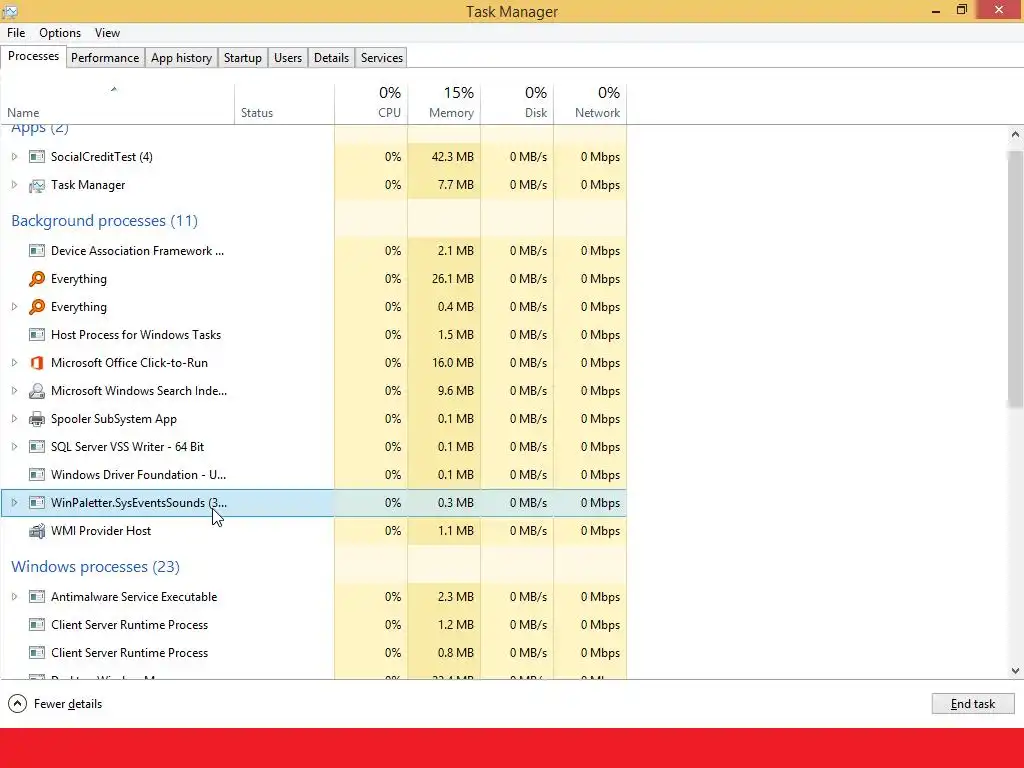Screen dimensions: 1024x768
Task: Click the vertical scrollbar thumb
Action: coord(1015,280)
